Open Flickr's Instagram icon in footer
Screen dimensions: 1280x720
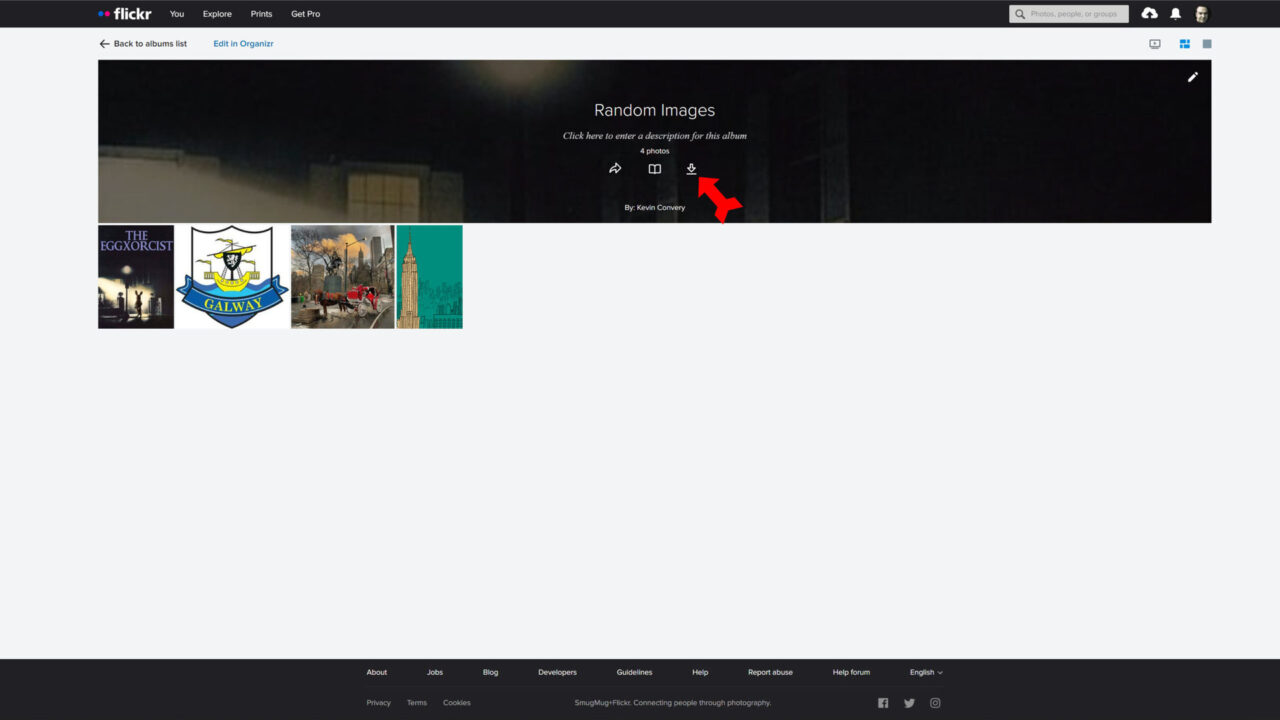[x=936, y=703]
